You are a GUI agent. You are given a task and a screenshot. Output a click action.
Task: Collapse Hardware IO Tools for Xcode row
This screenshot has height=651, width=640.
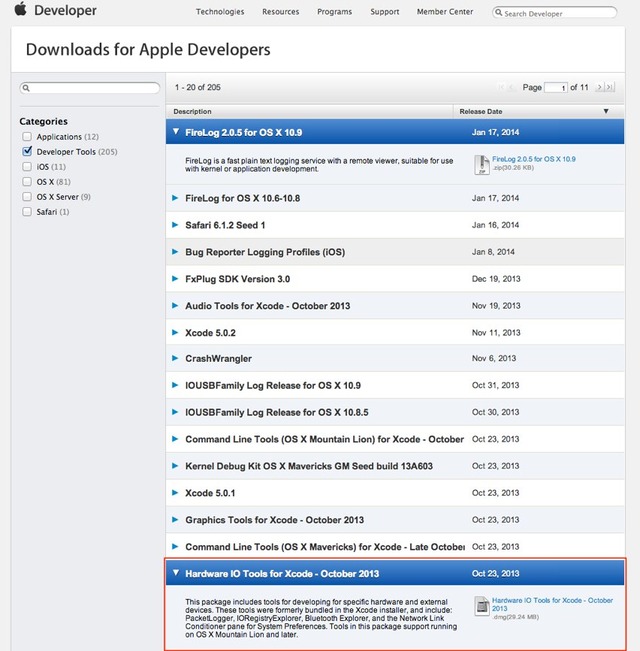click(x=176, y=573)
